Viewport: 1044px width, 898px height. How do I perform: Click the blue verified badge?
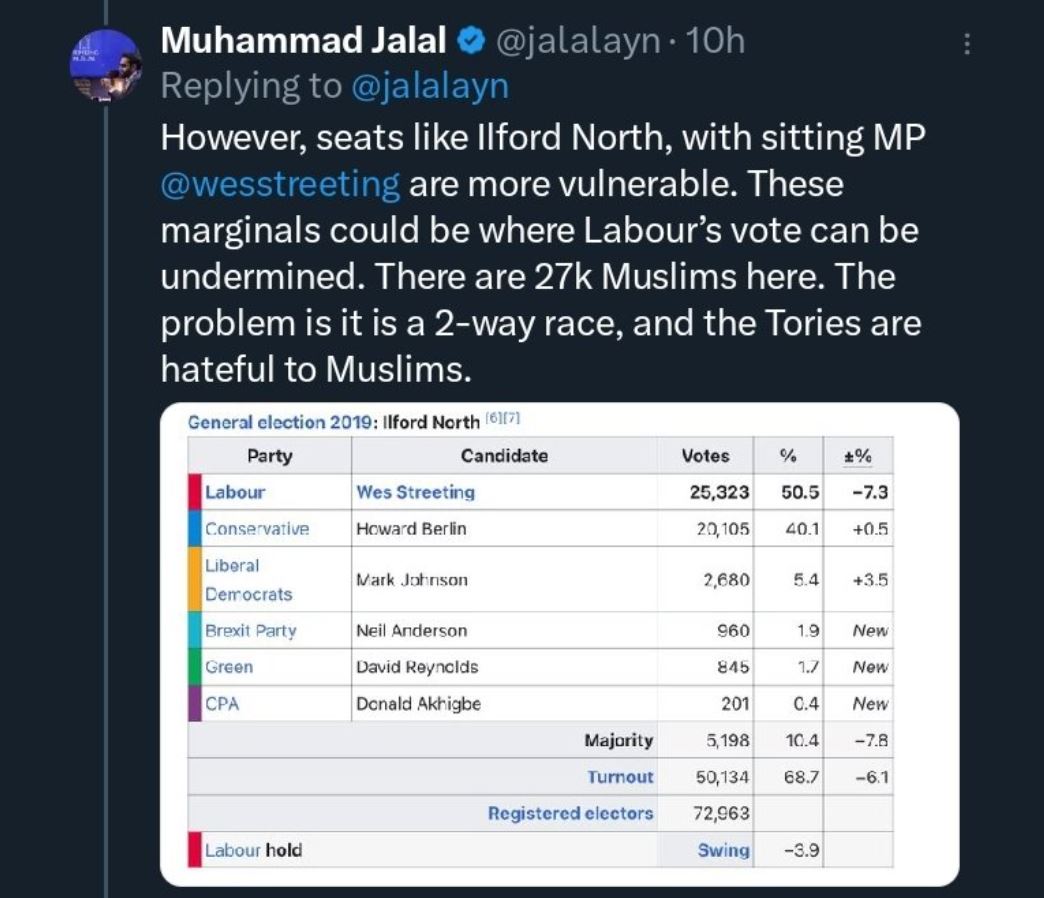click(x=470, y=41)
